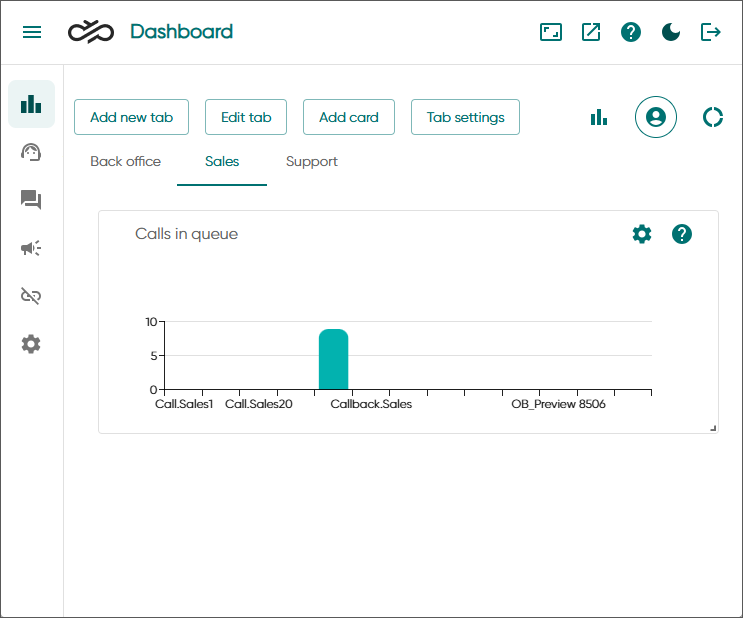Open the campaigns megaphone sidebar icon
Viewport: 743px width, 618px height.
click(x=31, y=248)
